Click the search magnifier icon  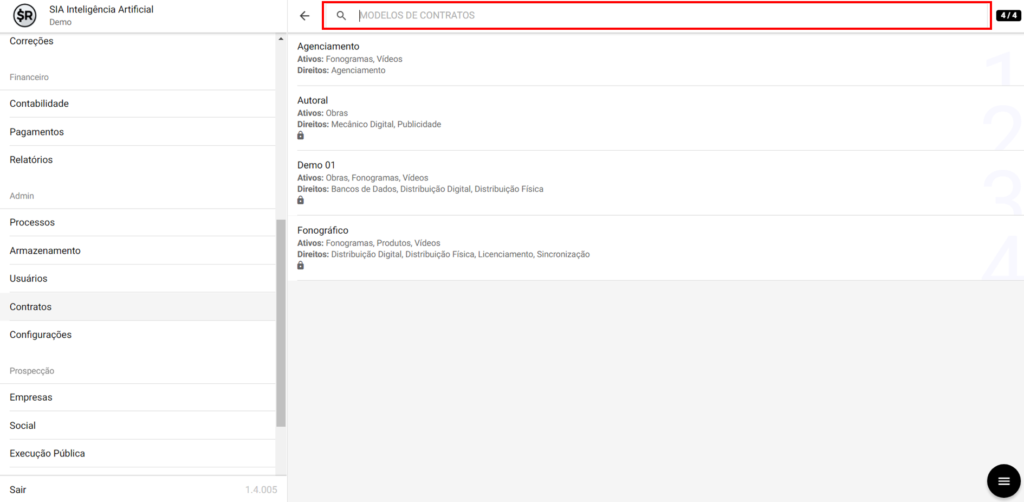[x=341, y=16]
